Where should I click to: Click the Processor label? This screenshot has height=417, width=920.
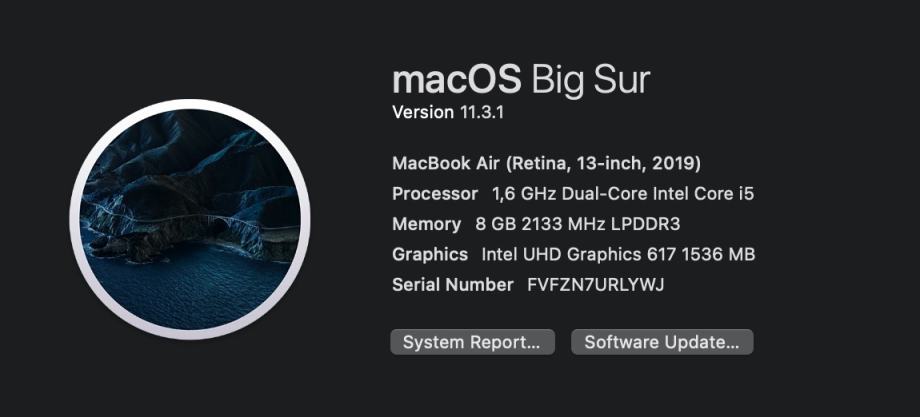(435, 193)
